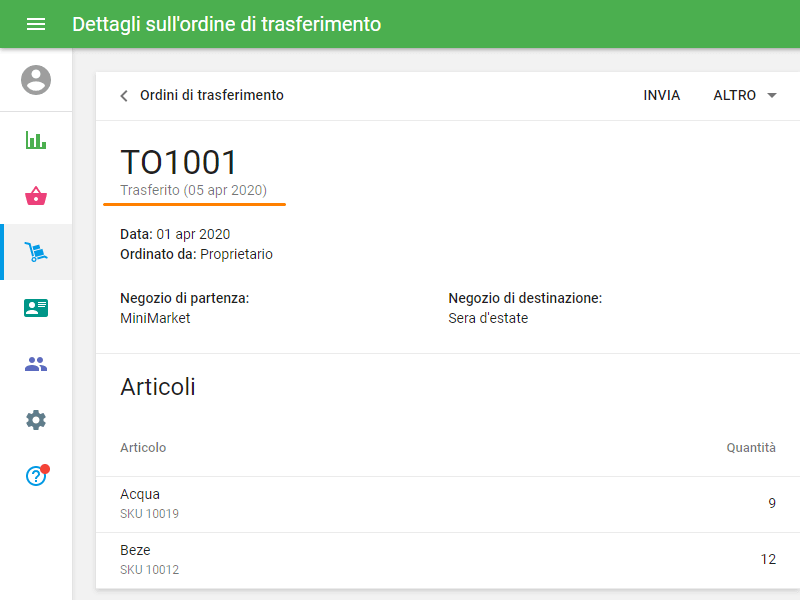Click the Articolo column header
The height and width of the screenshot is (600, 800).
[143, 447]
